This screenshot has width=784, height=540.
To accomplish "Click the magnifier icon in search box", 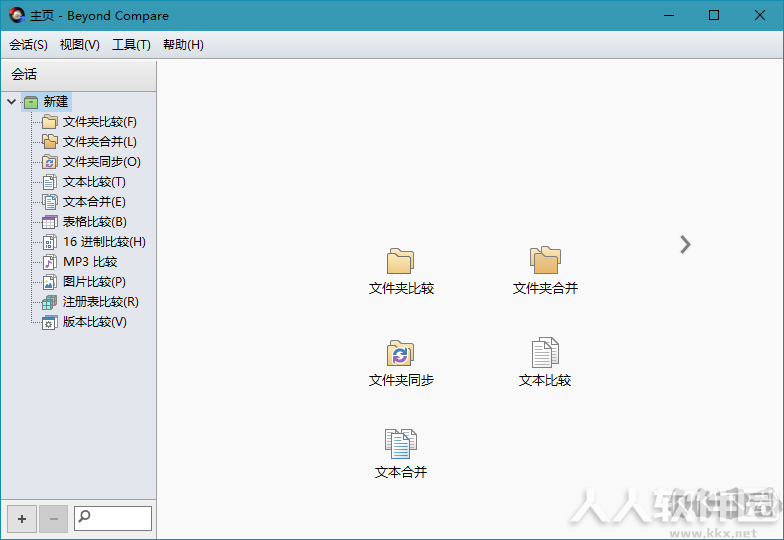I will coord(84,516).
